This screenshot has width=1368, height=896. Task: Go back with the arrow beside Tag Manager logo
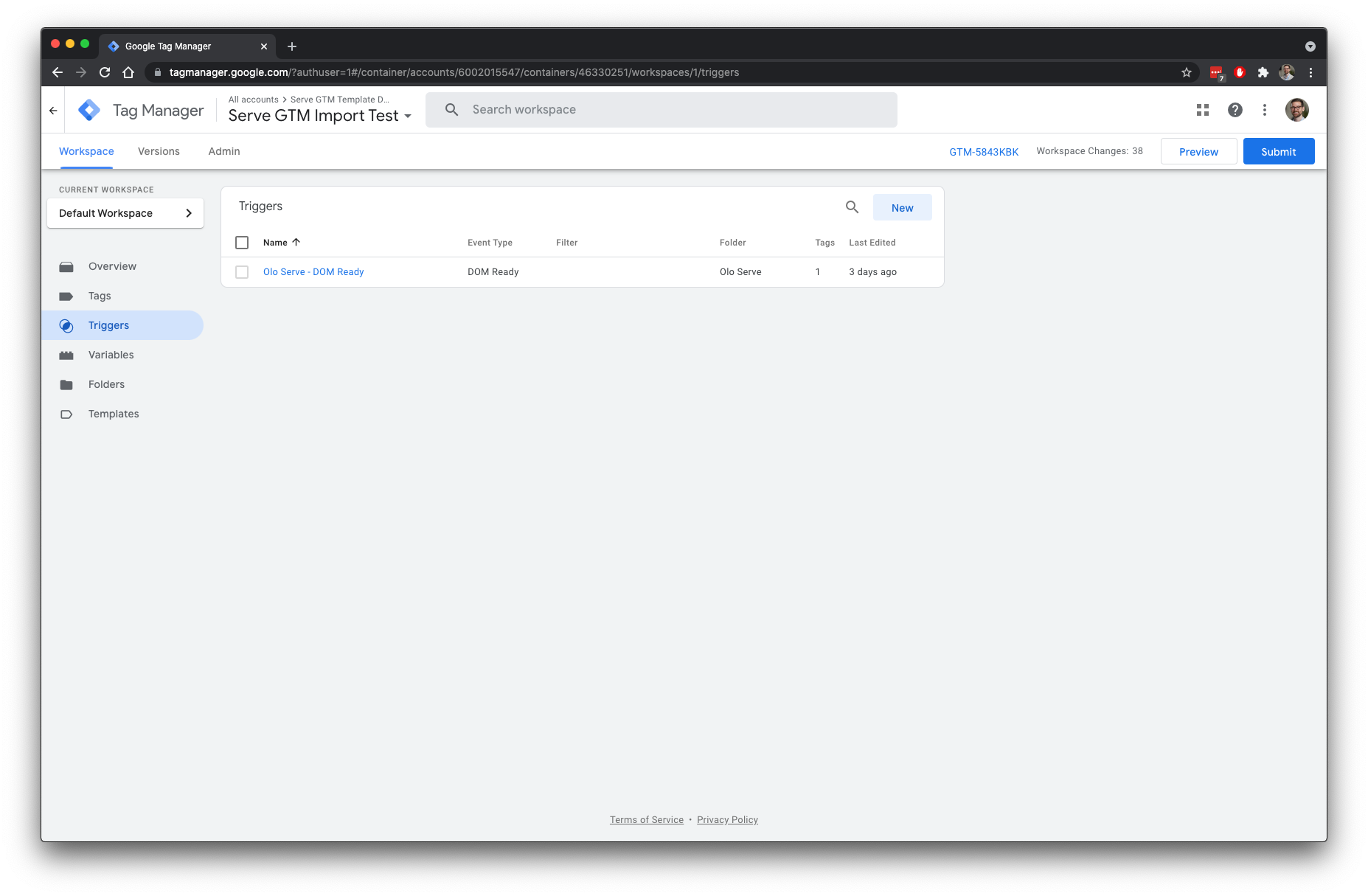53,111
